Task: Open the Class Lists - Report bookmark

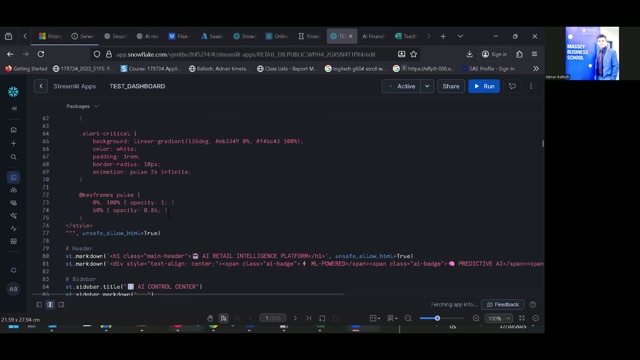Action: point(287,69)
